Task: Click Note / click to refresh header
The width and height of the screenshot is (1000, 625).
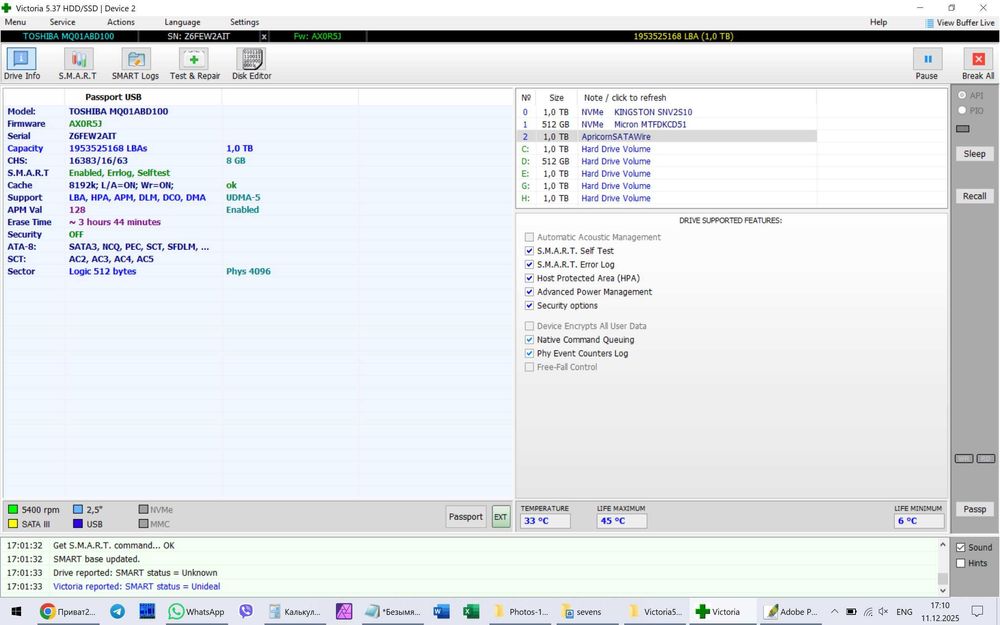Action: (x=625, y=98)
